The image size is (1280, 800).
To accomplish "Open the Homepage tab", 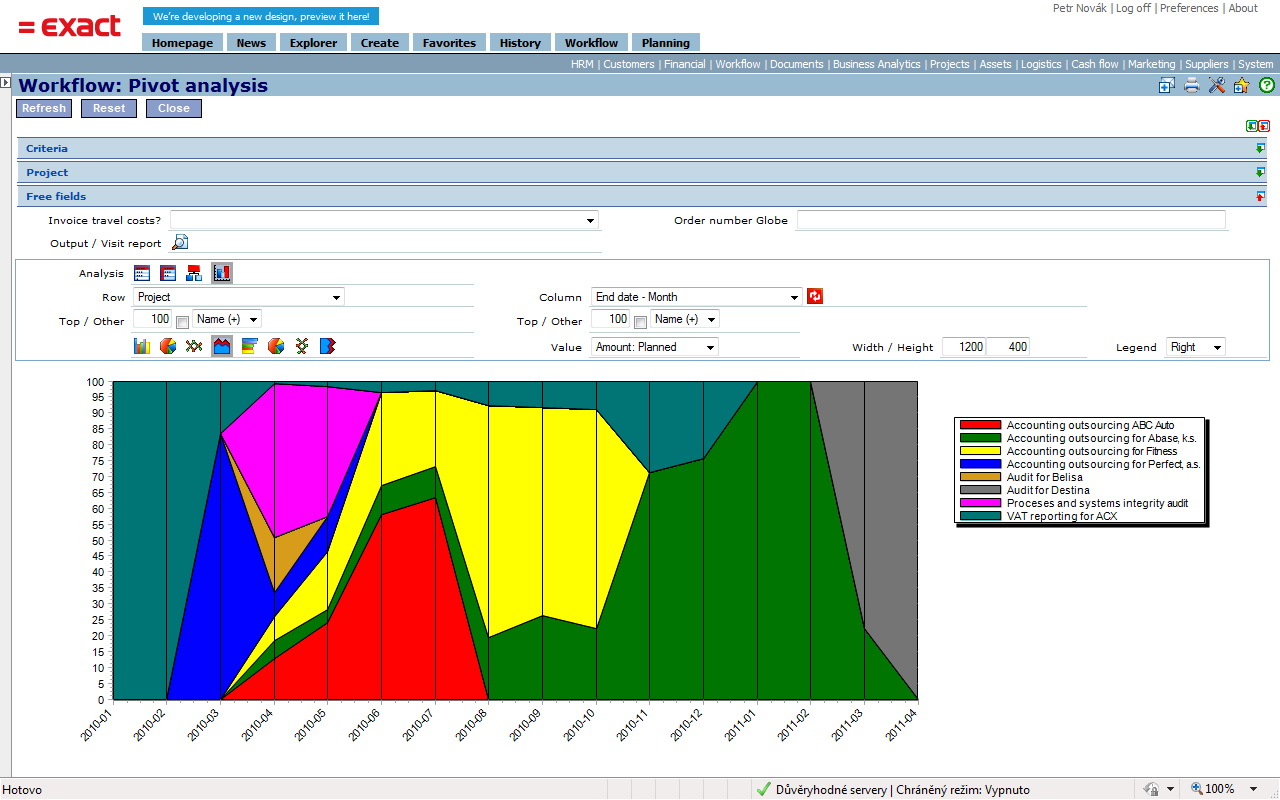I will pyautogui.click(x=182, y=42).
